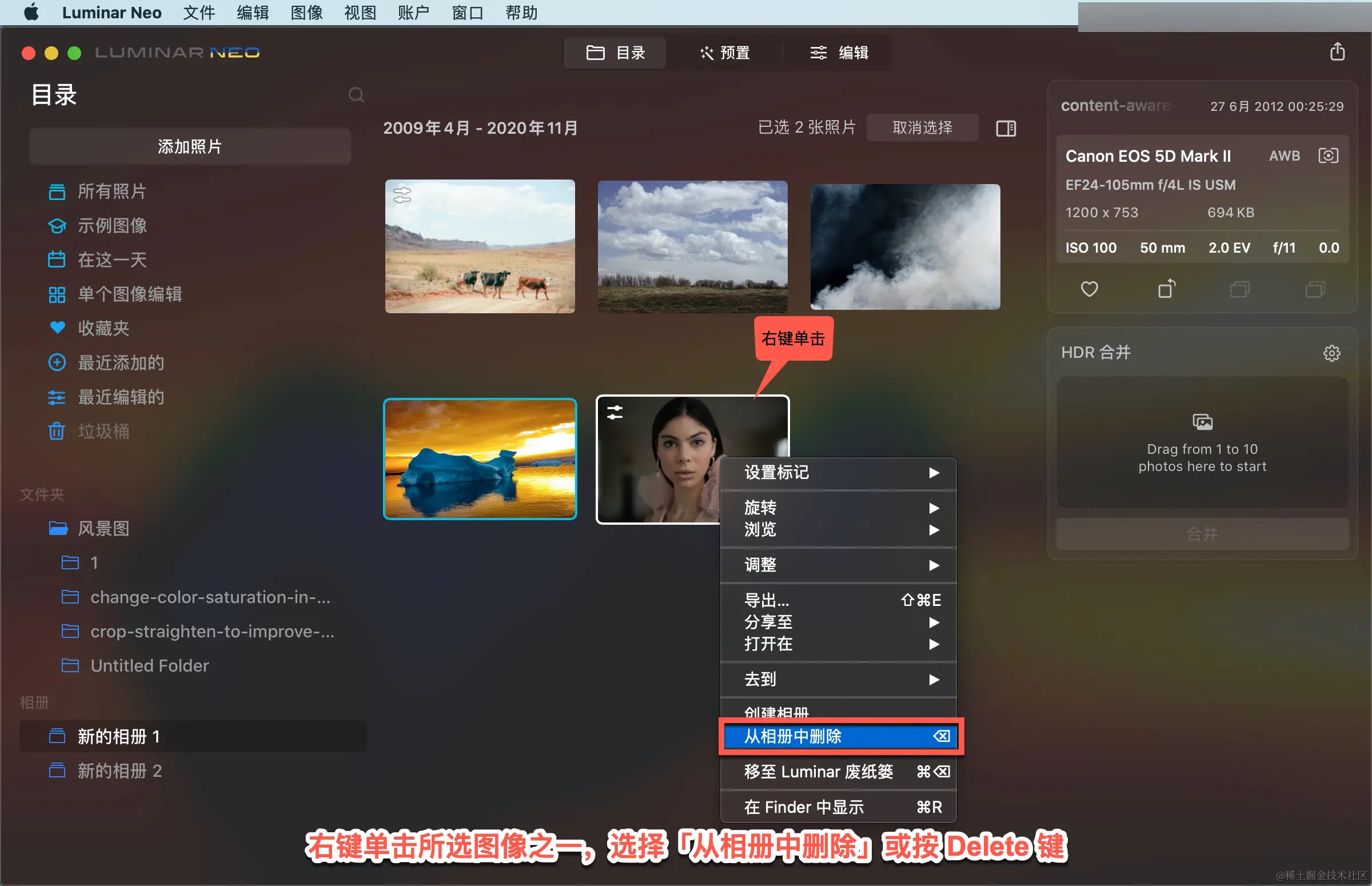Open HDR merge settings gear
The height and width of the screenshot is (886, 1372).
click(1331, 353)
